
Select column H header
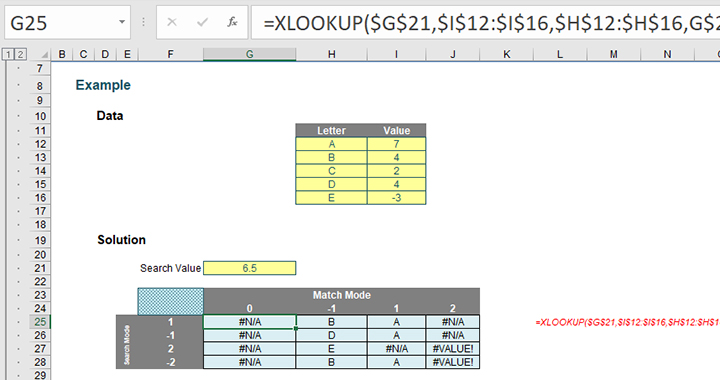click(331, 54)
